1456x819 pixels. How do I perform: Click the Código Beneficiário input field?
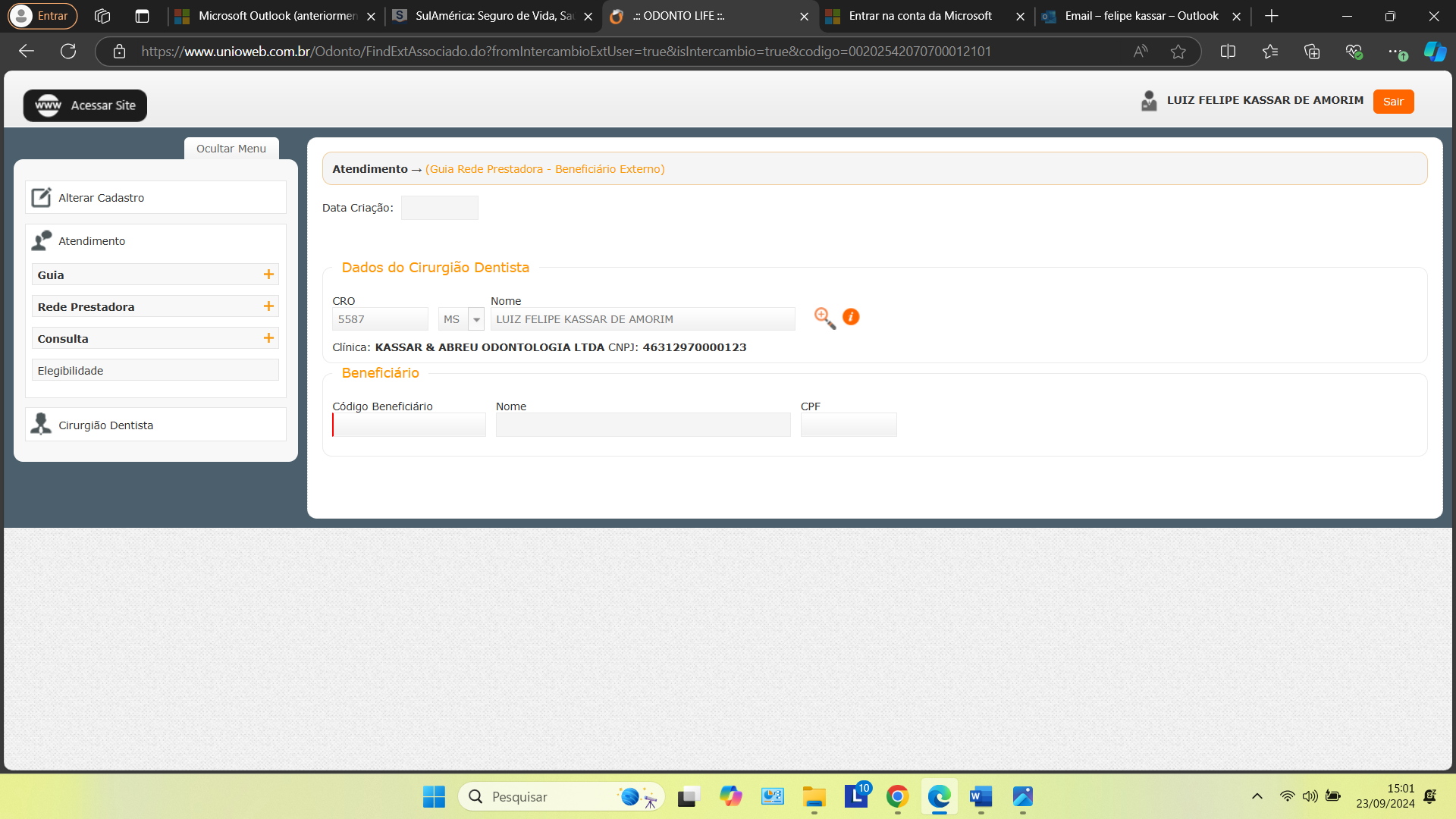coord(409,425)
